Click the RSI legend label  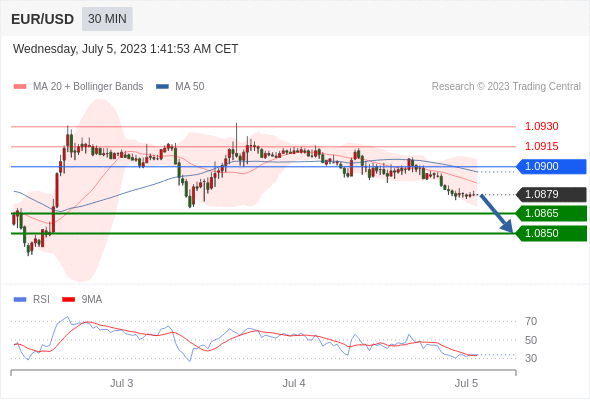[41, 300]
